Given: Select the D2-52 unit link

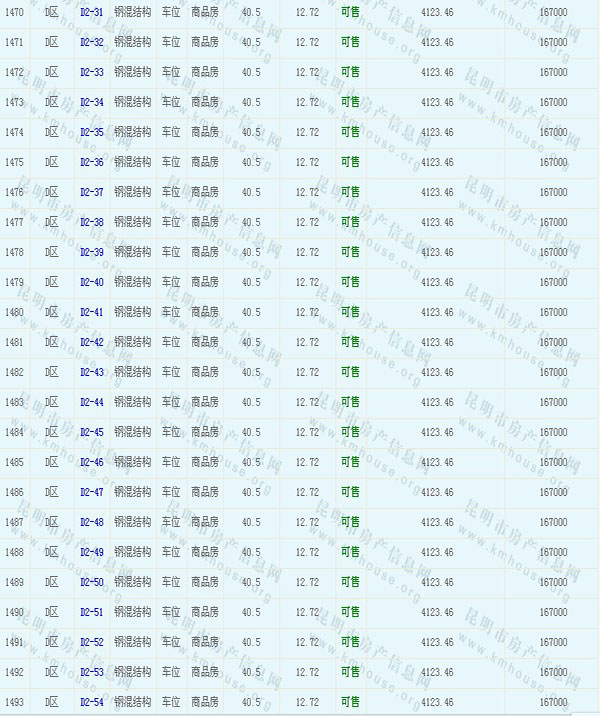Looking at the screenshot, I should (91, 642).
